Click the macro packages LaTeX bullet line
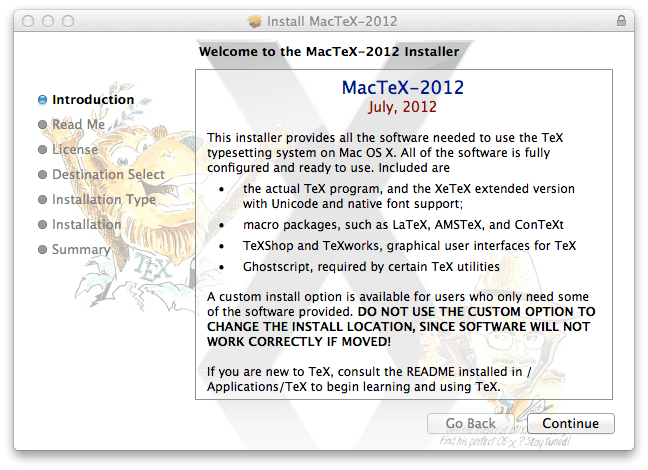Image resolution: width=648 pixels, height=470 pixels. pos(403,224)
